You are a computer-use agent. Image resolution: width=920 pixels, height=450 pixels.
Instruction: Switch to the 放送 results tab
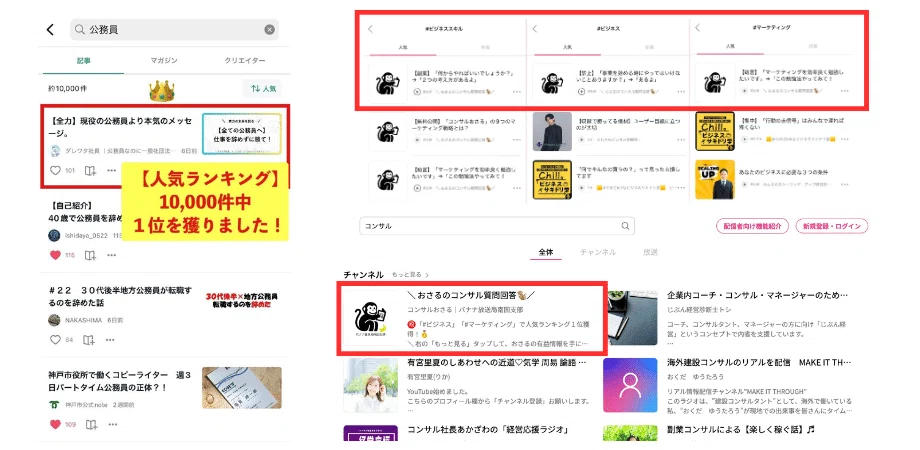tap(650, 252)
